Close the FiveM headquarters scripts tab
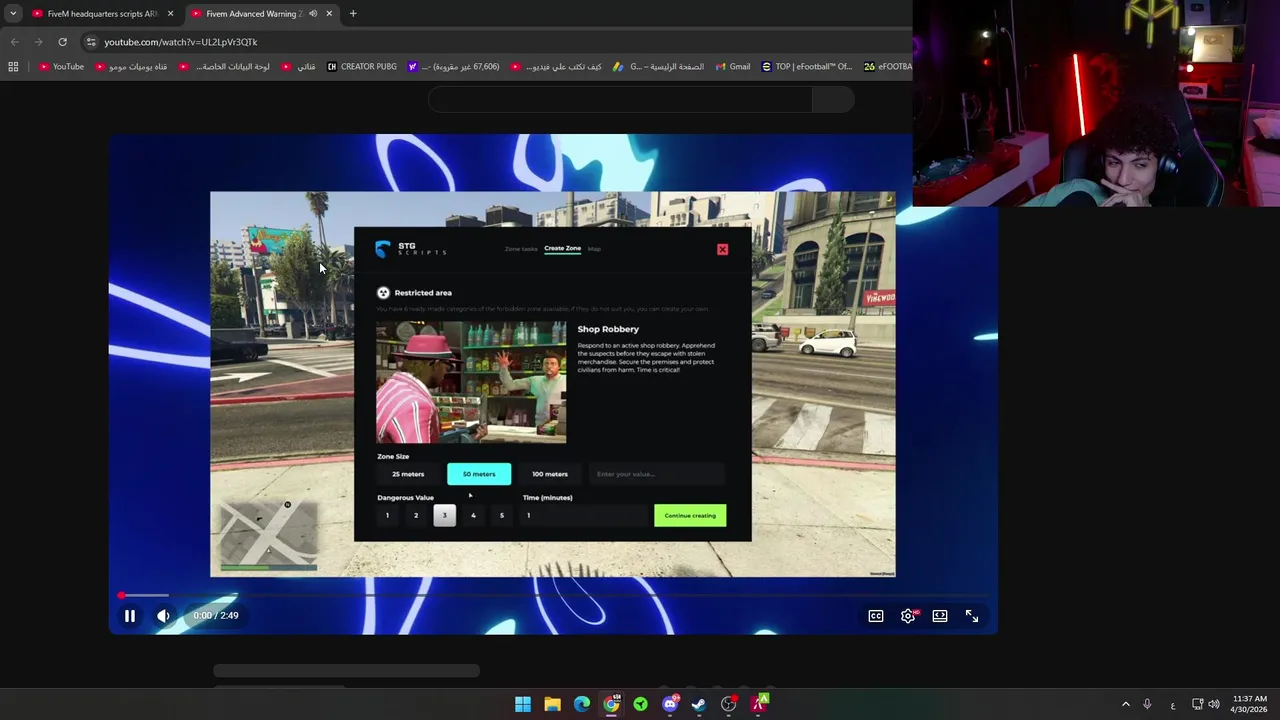Viewport: 1280px width, 720px height. click(170, 14)
